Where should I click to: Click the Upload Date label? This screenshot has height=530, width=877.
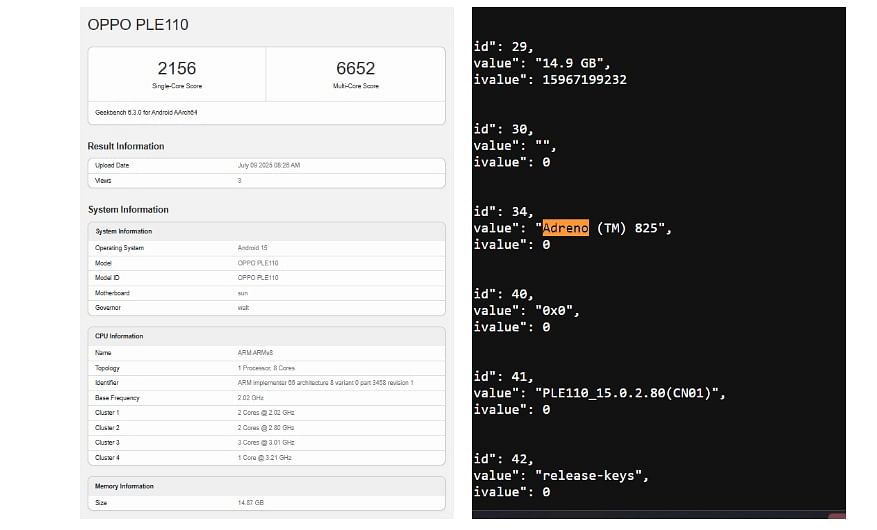112,165
